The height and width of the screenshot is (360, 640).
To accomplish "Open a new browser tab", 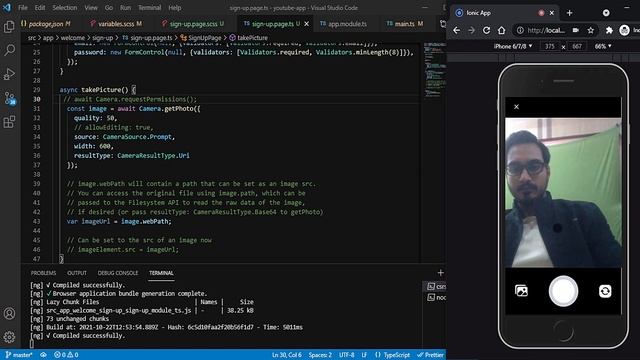I will pos(569,13).
